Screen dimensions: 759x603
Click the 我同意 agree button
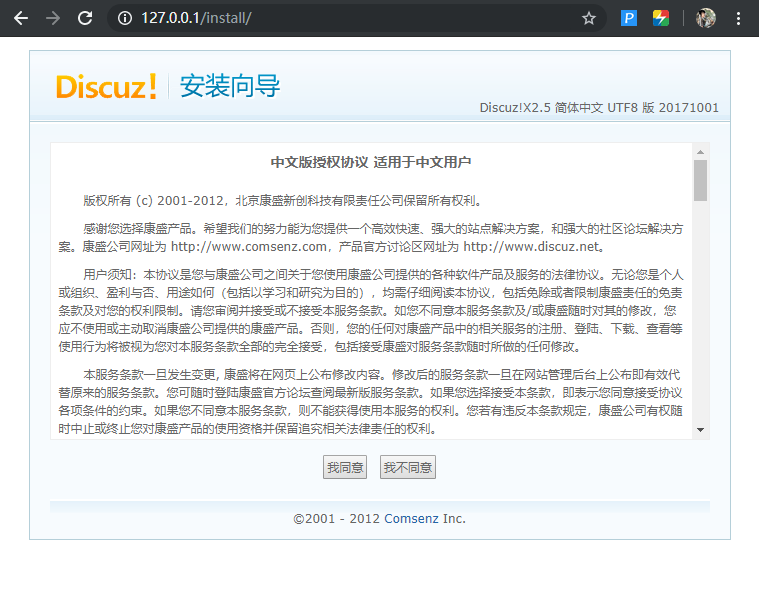(x=345, y=467)
